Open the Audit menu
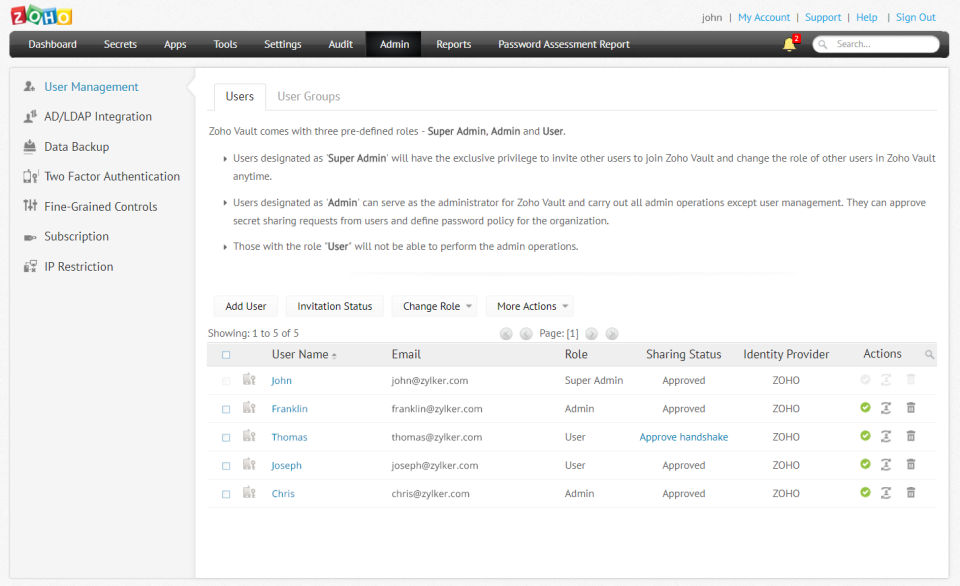 click(340, 44)
